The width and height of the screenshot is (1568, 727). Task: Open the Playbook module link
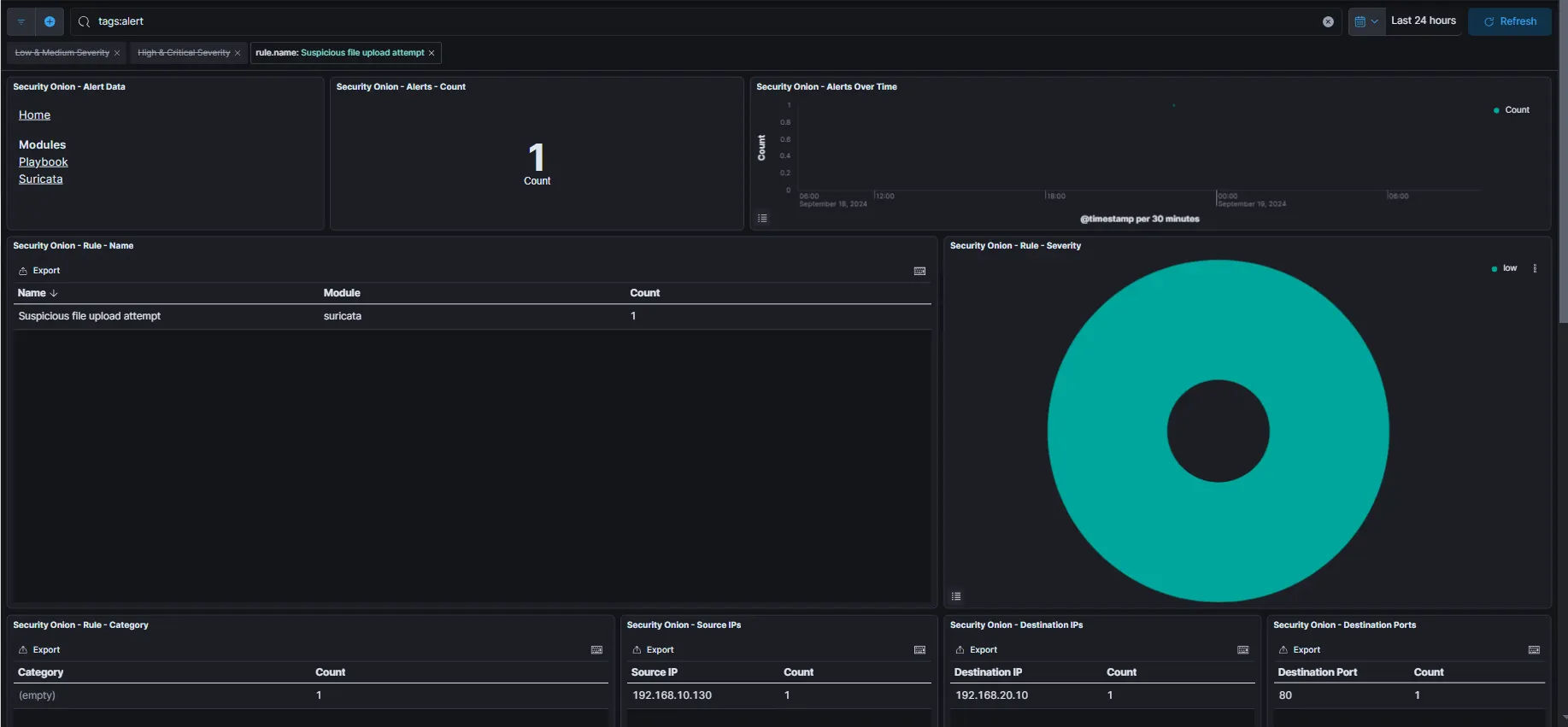point(43,162)
